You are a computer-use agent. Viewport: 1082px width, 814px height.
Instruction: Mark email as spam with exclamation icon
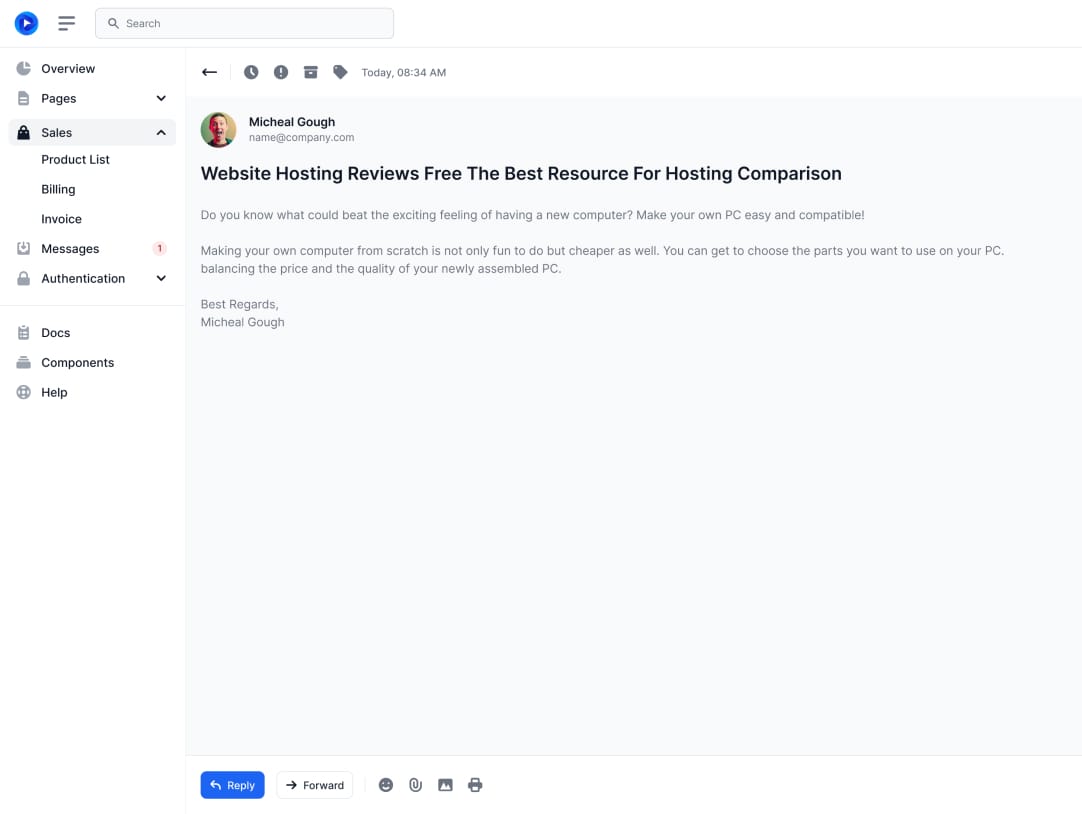click(x=281, y=72)
